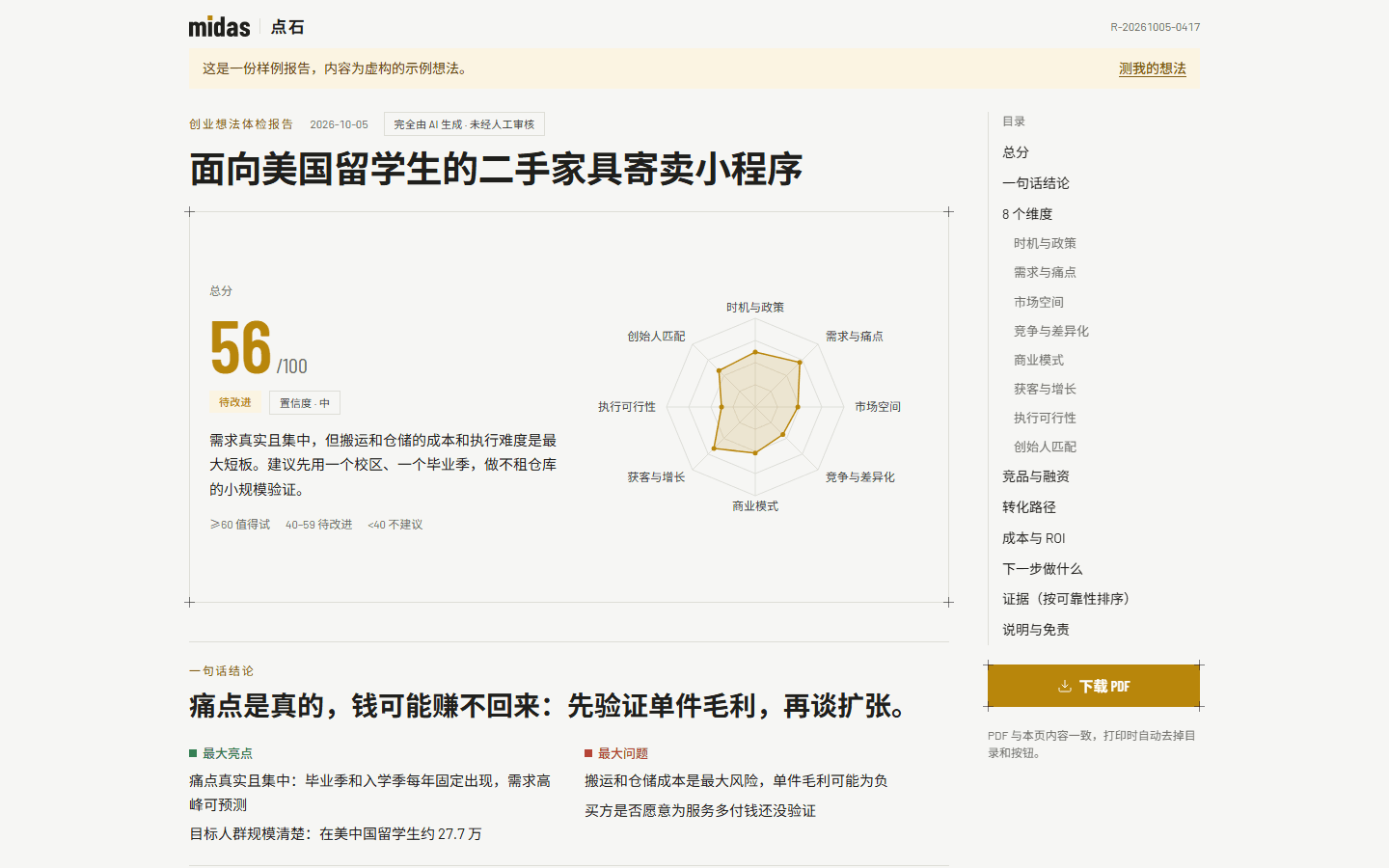The image size is (1389, 868).
Task: Click radar chart label 需求与痛点
Action: (855, 337)
